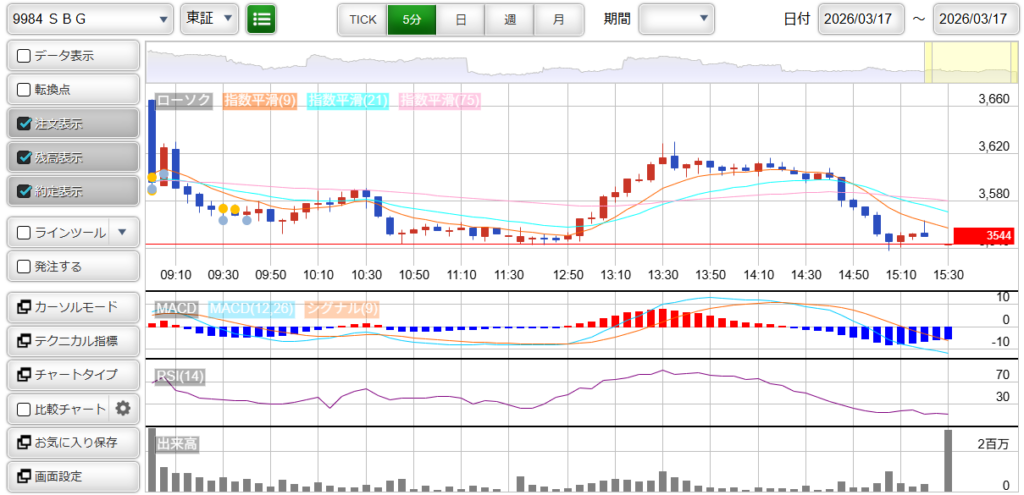Click the red 3544 current price marker
The width and height of the screenshot is (1024, 495).
984,236
